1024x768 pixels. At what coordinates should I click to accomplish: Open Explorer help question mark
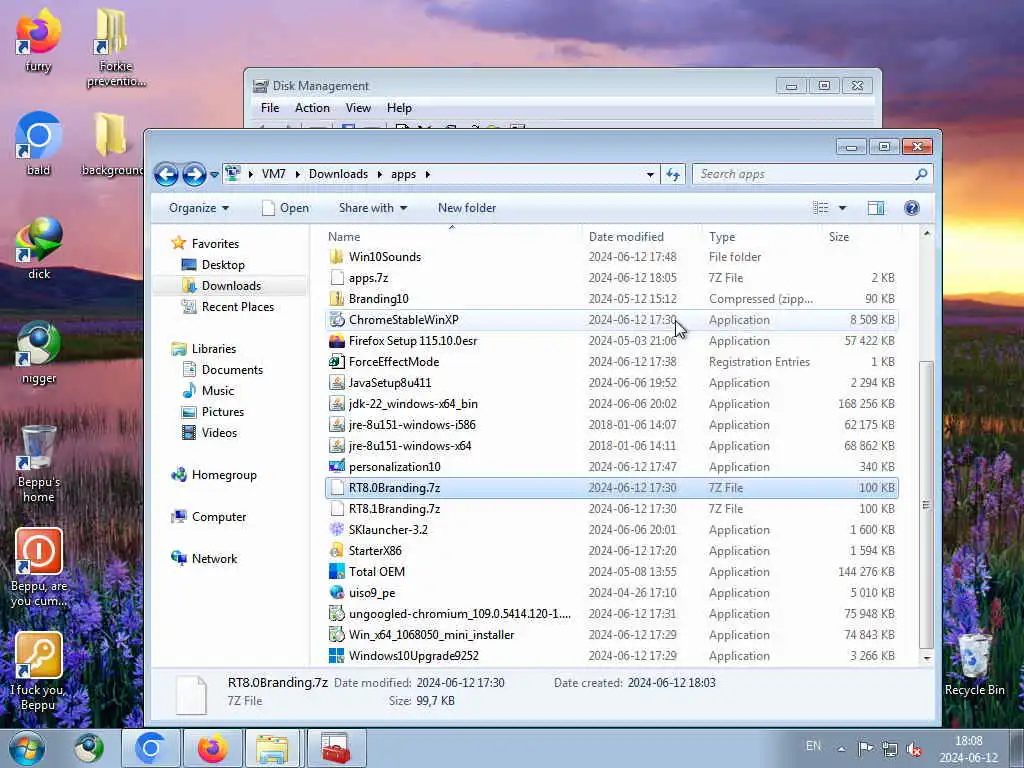coord(912,208)
